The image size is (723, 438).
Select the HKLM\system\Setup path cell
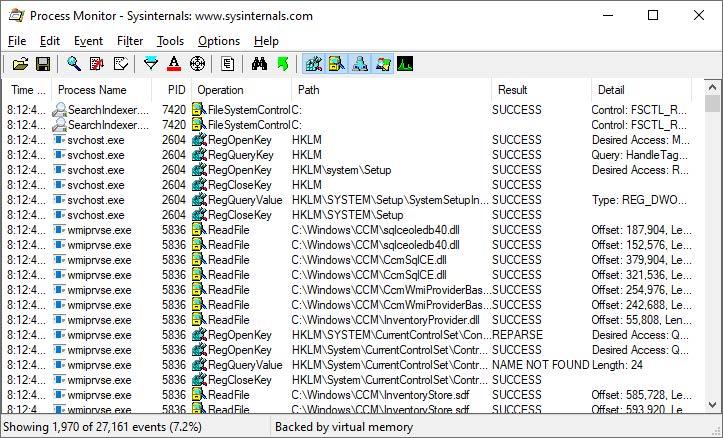point(342,170)
